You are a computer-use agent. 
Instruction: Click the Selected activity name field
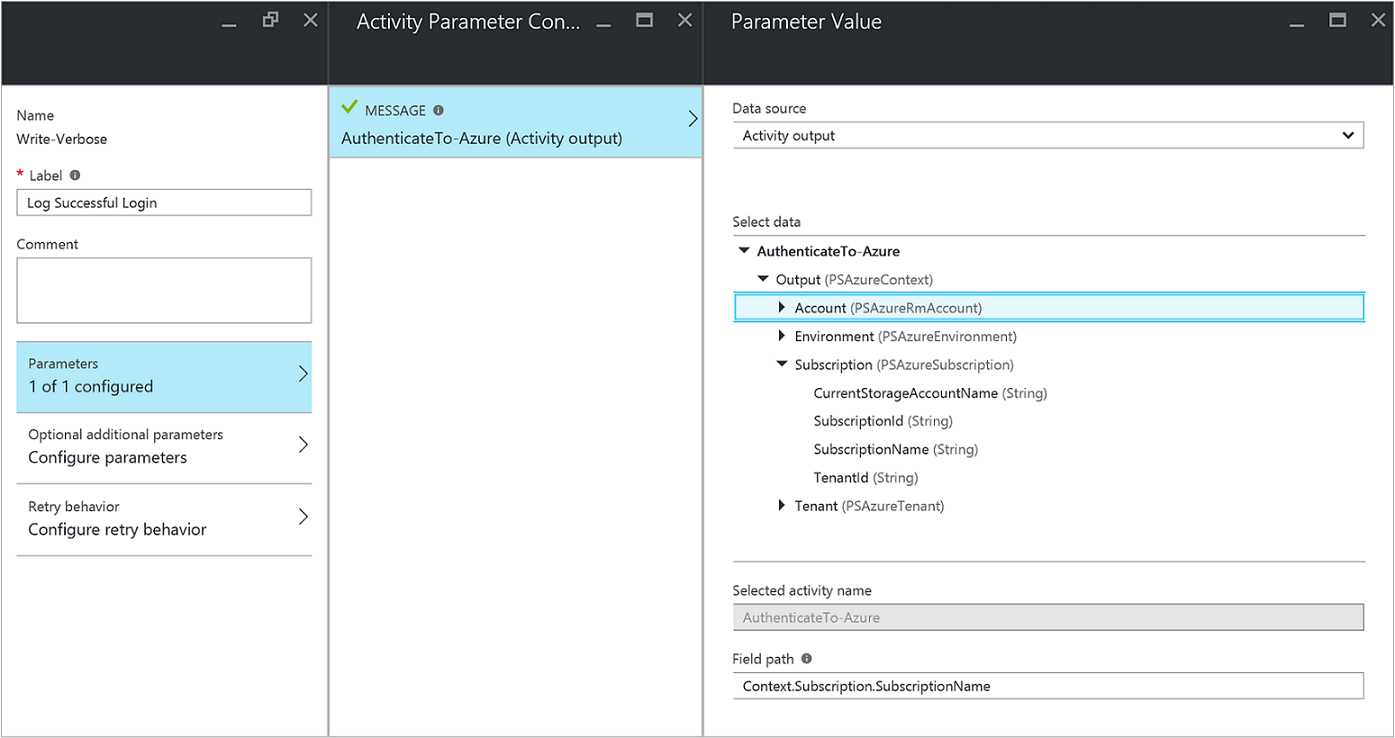1048,618
